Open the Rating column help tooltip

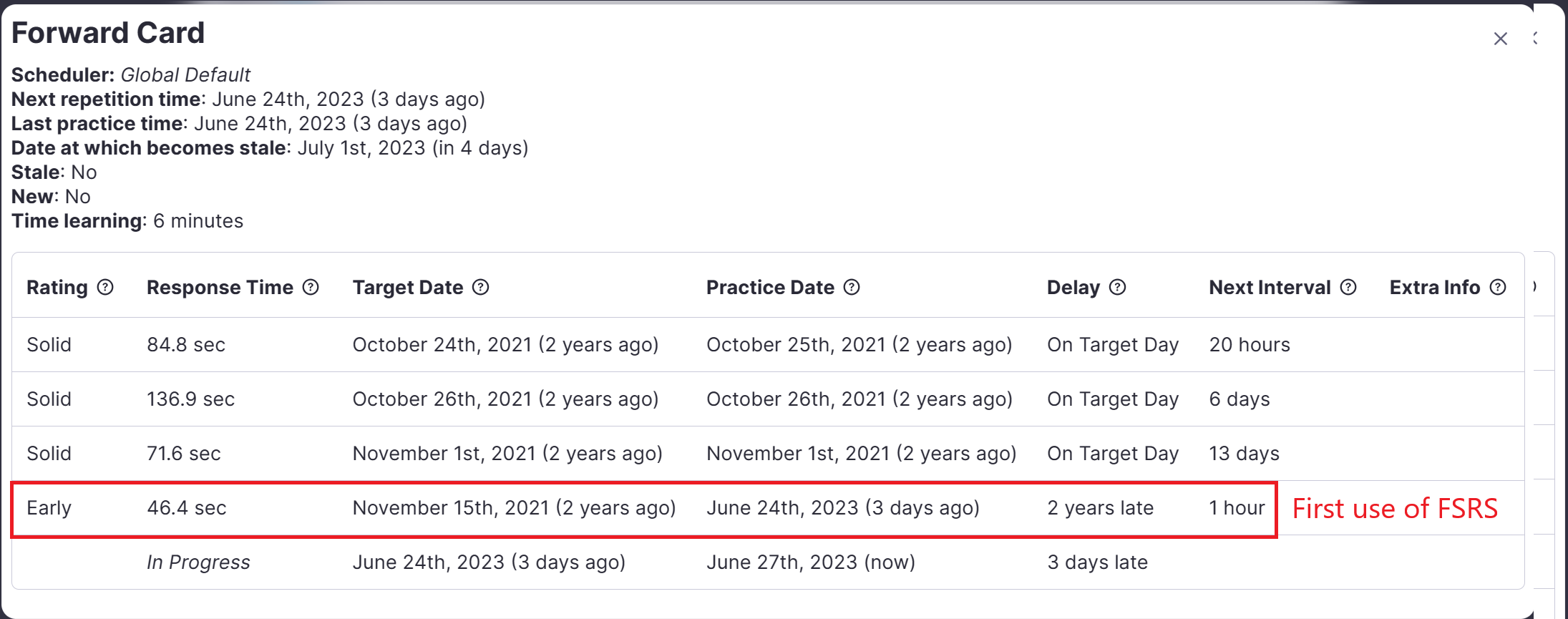click(x=104, y=287)
